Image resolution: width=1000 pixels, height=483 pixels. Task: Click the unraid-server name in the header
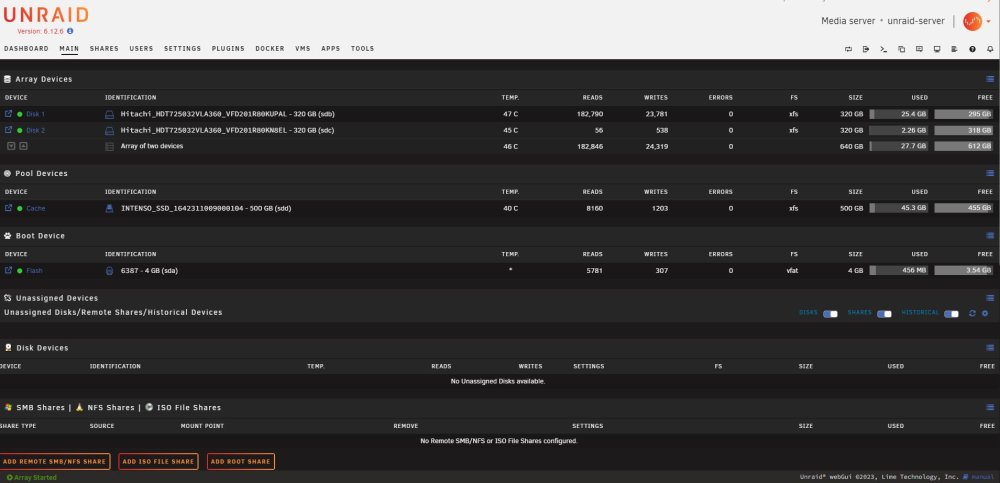pos(916,21)
